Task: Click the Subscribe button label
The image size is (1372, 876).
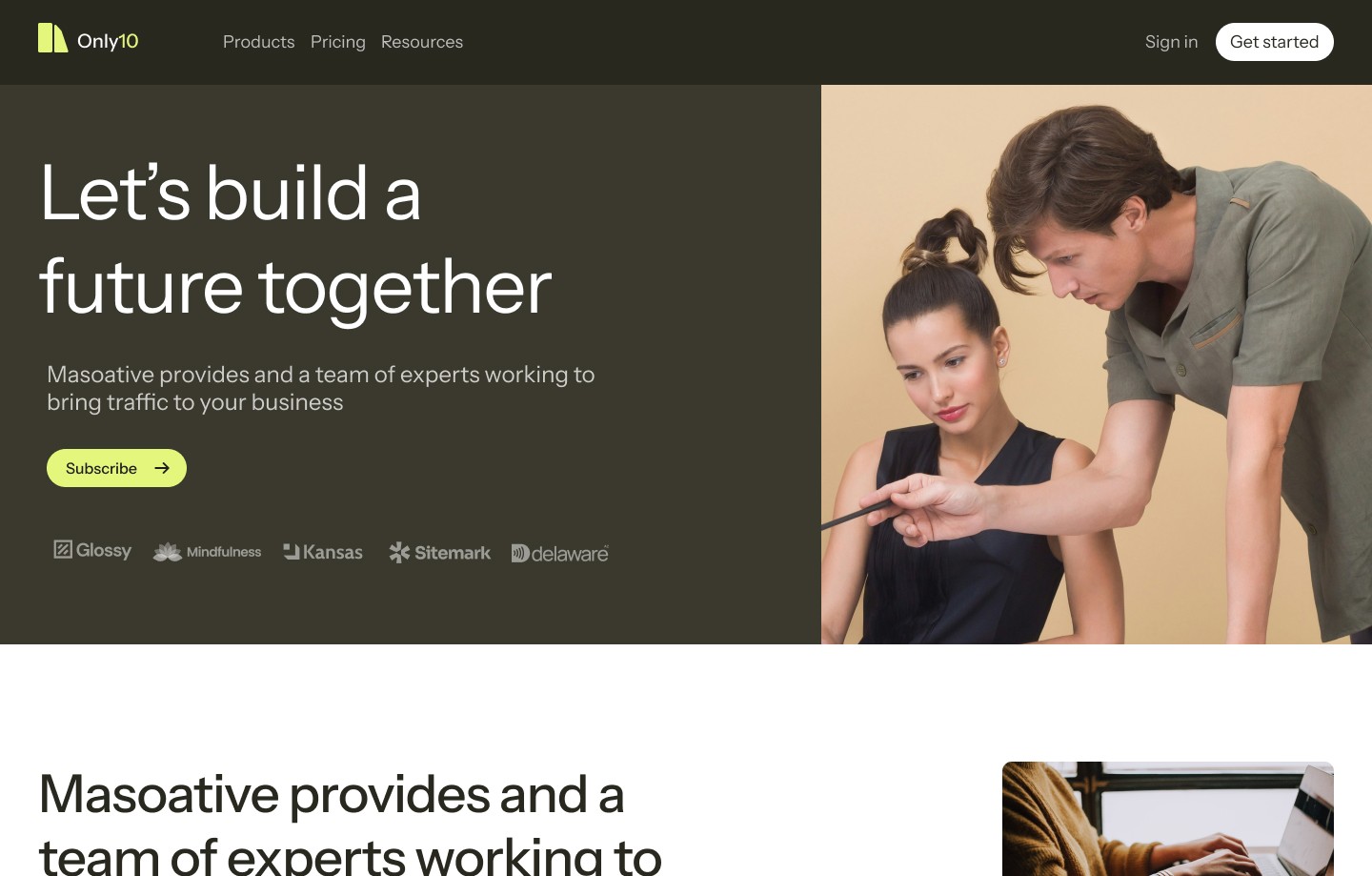Action: (101, 468)
